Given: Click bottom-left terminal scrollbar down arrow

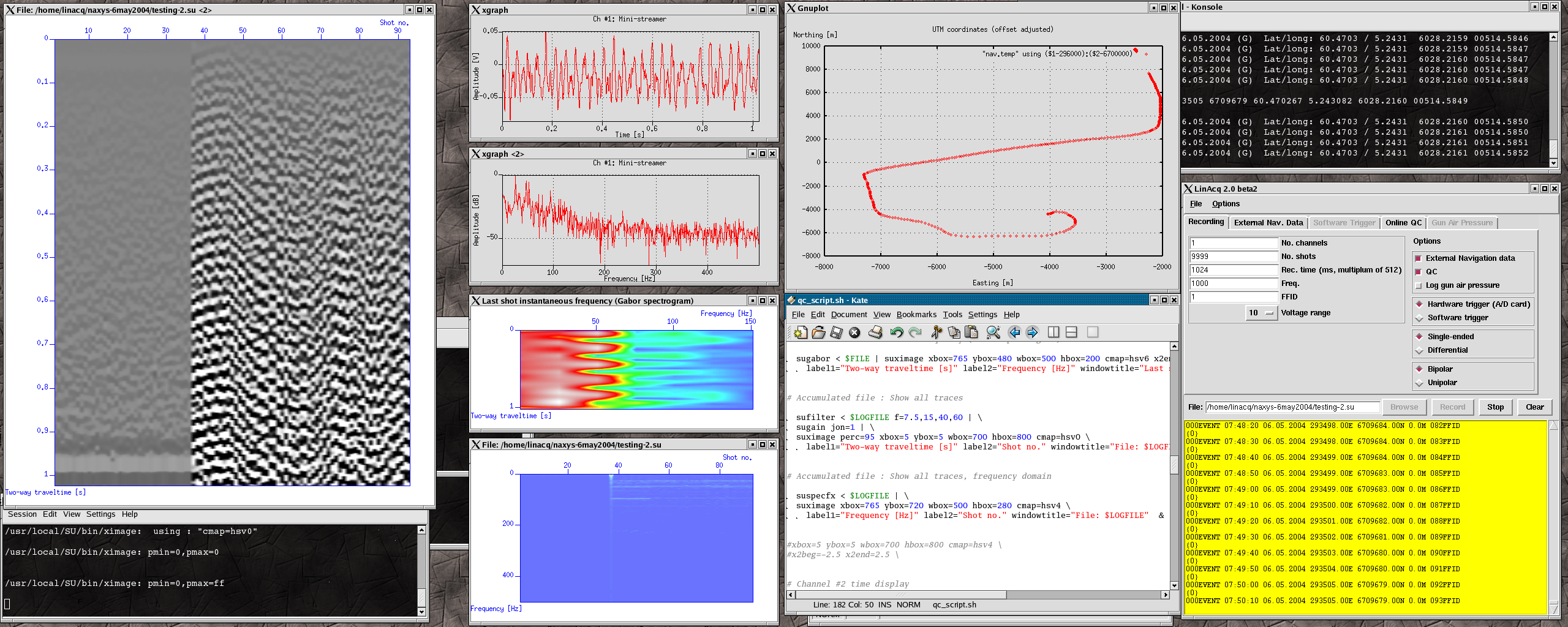Looking at the screenshot, I should click(x=421, y=612).
